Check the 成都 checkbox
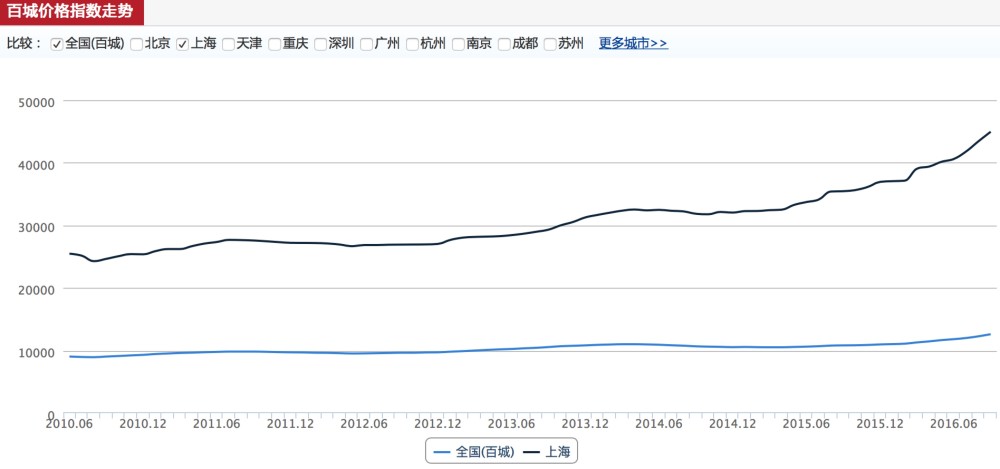Viewport: 1000px width, 469px height. (505, 44)
